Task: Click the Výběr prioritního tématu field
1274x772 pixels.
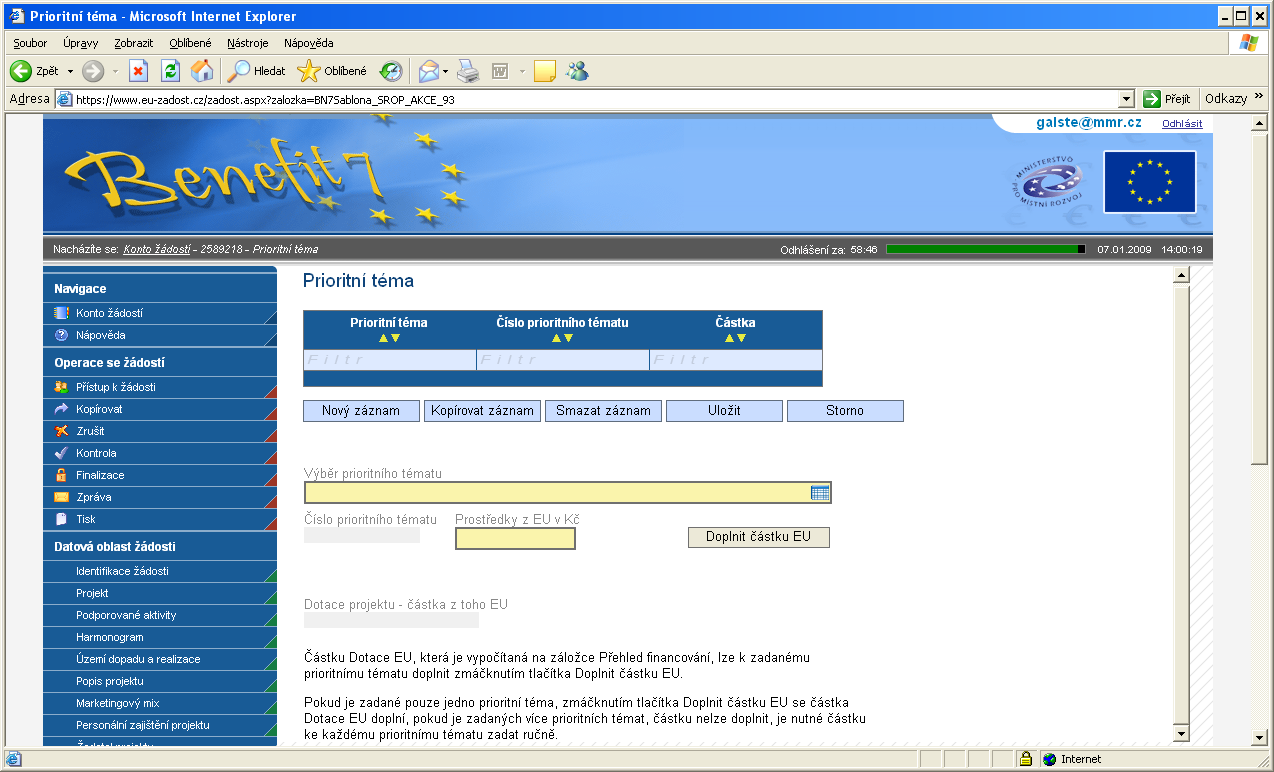Action: [x=568, y=492]
